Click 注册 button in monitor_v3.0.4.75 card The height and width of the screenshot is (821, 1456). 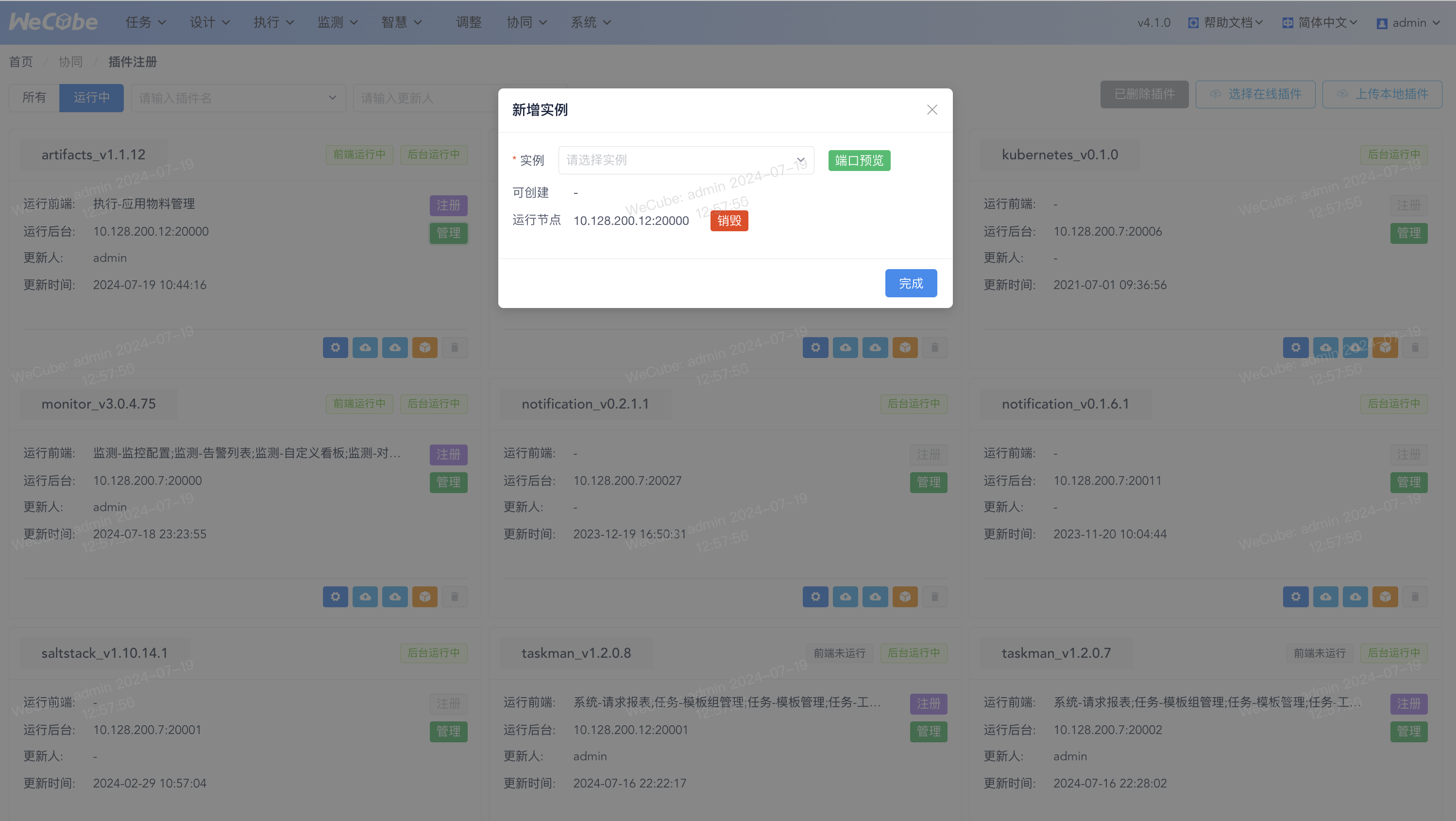tap(448, 455)
